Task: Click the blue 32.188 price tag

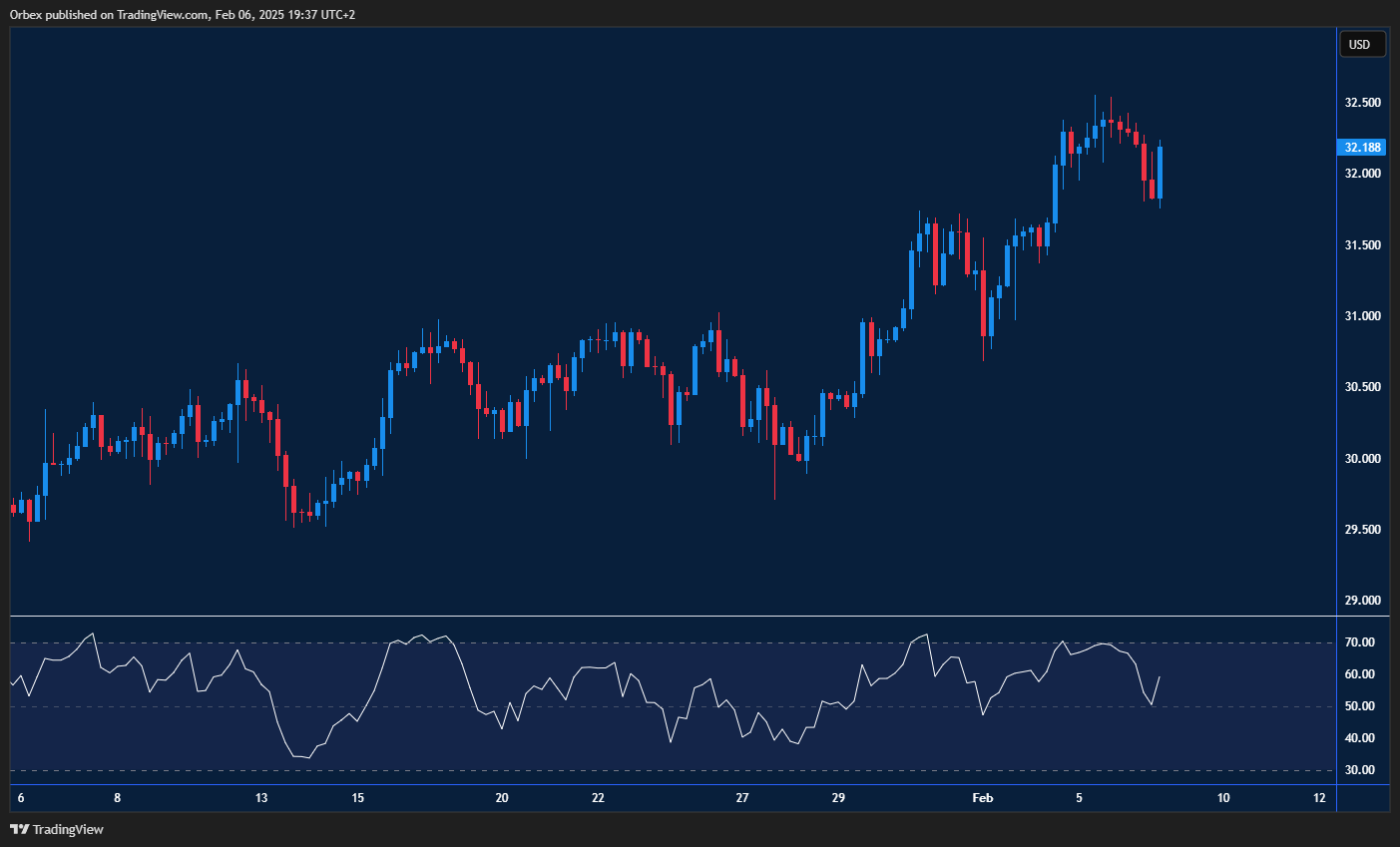Action: point(1360,147)
